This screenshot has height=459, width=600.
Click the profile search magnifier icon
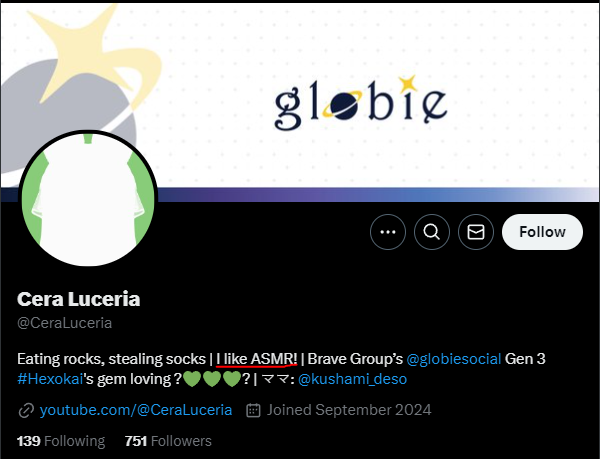click(x=432, y=232)
